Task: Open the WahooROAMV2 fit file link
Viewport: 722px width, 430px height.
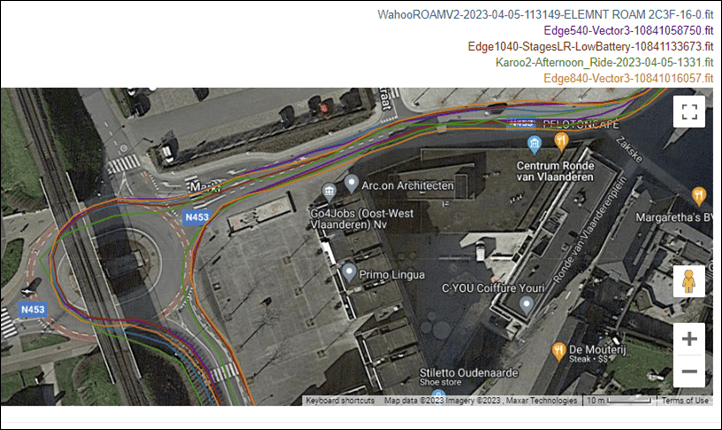Action: tap(545, 15)
